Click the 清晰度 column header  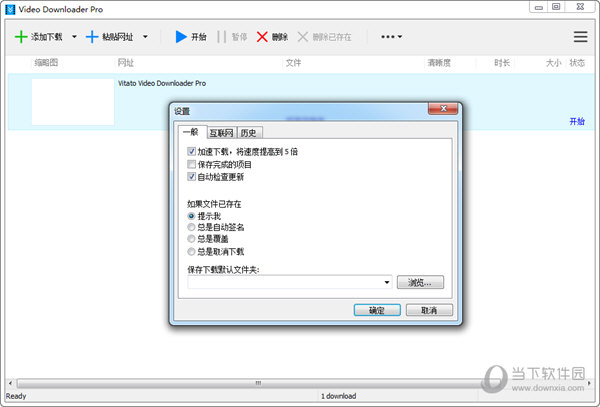pos(439,63)
